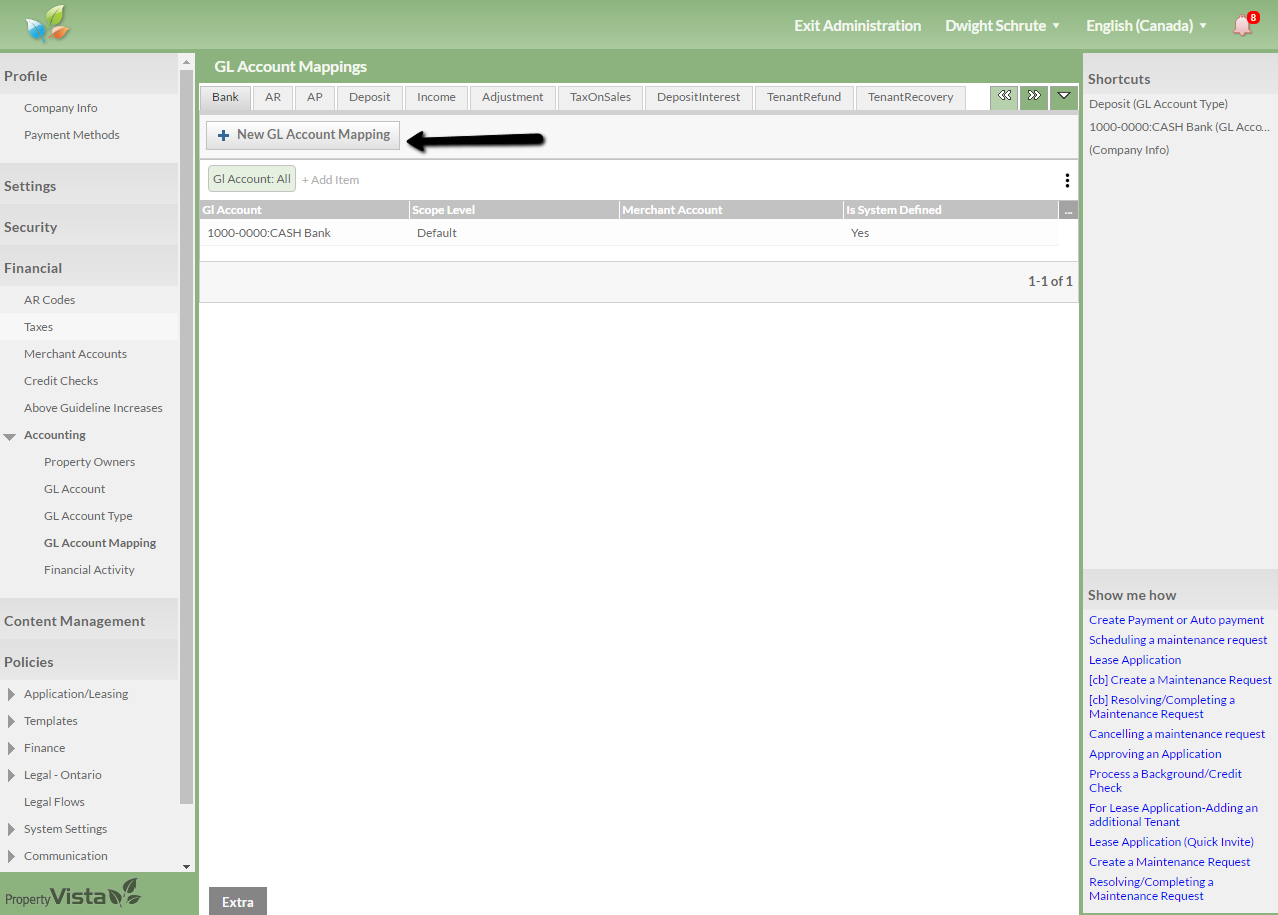Image resolution: width=1278 pixels, height=915 pixels.
Task: Open the English (Canada) language dropdown
Action: (1146, 26)
